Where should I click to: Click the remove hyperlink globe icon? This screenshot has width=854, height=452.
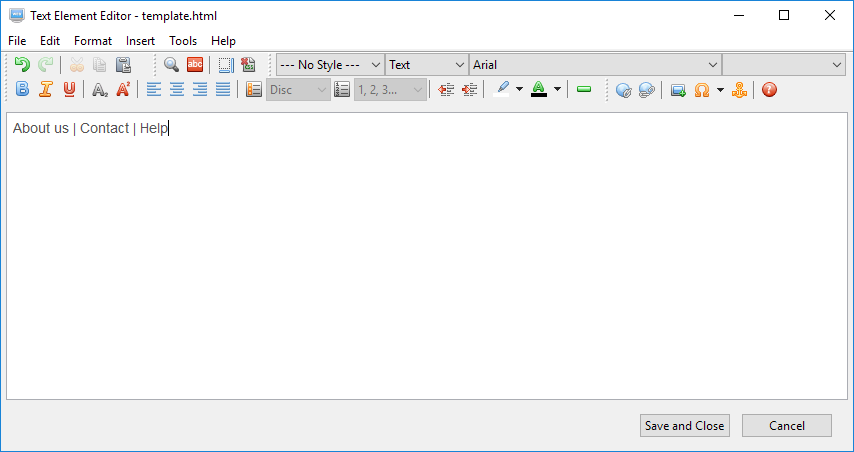[x=646, y=90]
